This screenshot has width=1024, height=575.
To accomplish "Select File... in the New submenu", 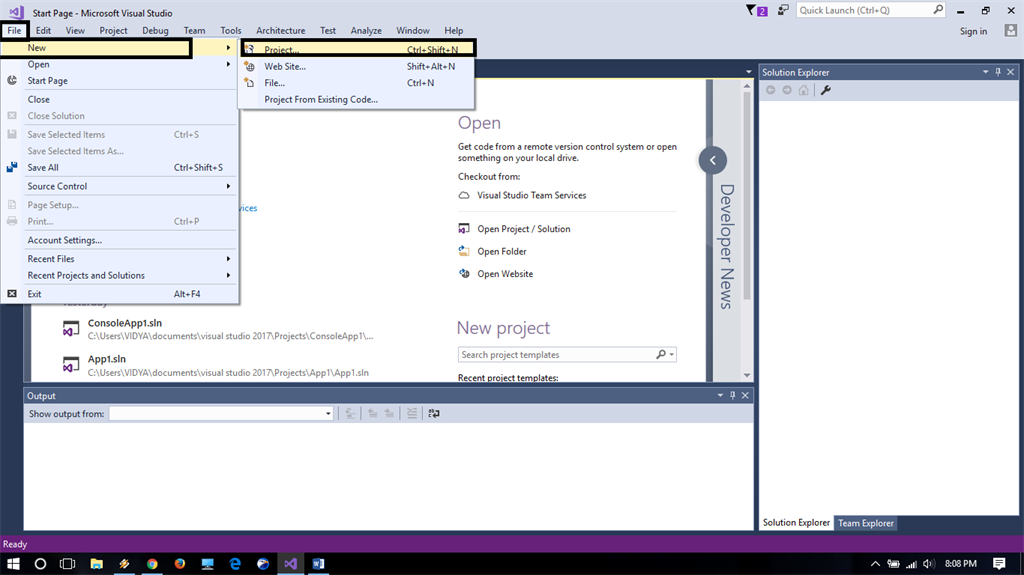I will [x=356, y=83].
